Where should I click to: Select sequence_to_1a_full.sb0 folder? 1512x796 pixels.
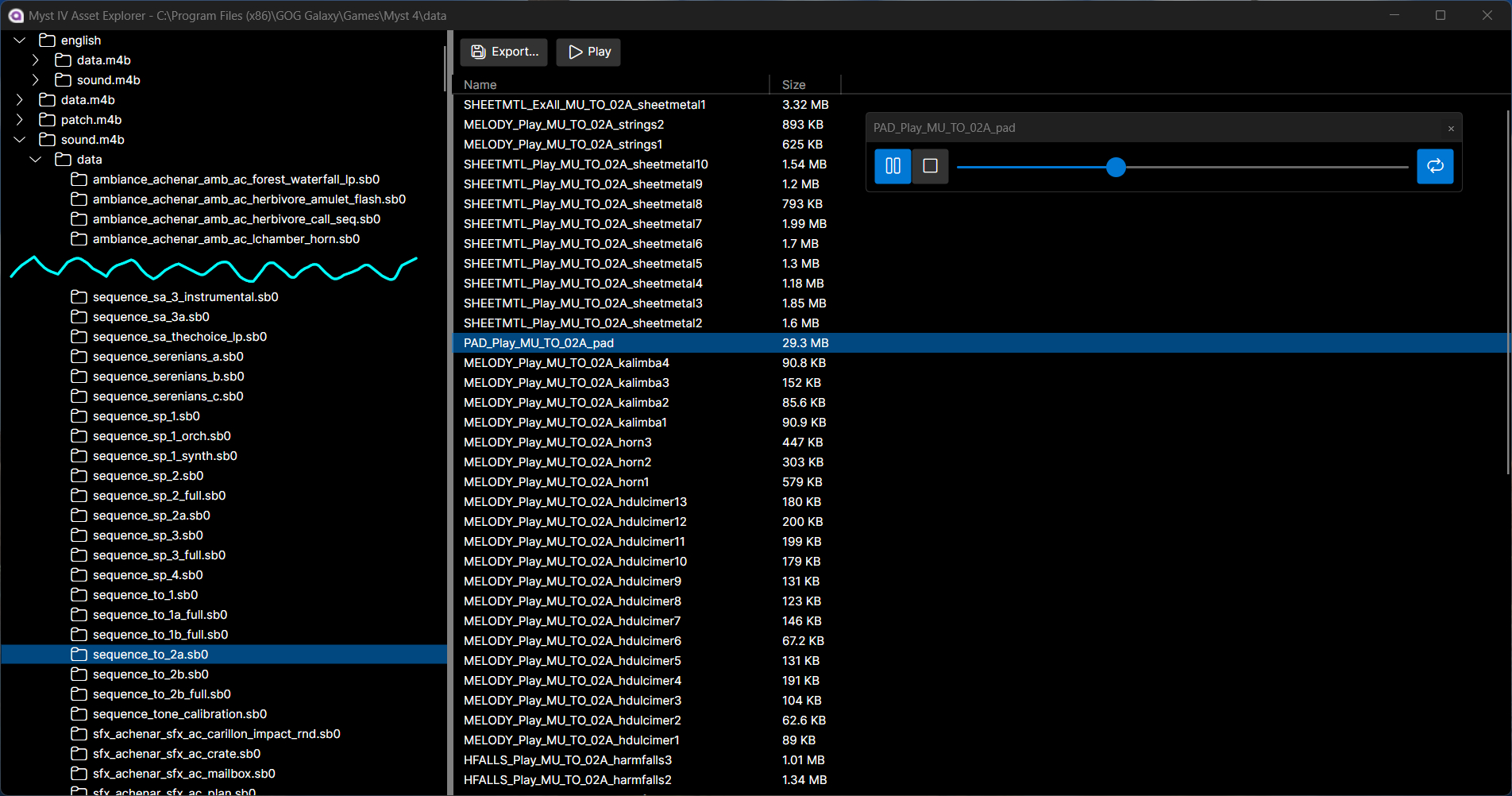[x=160, y=614]
